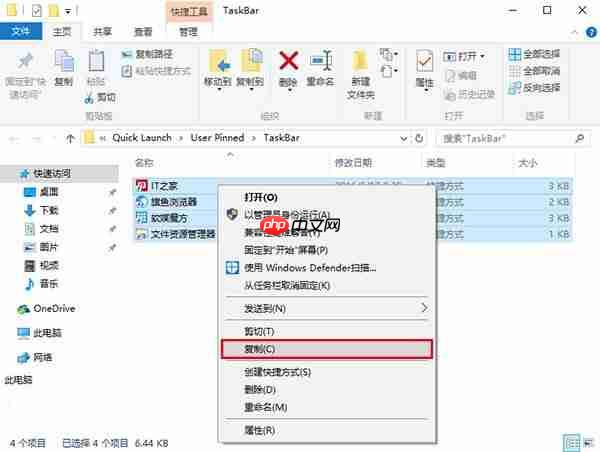The width and height of the screenshot is (600, 452).
Task: Click the Properties (属性) ribbon icon
Action: point(424,62)
